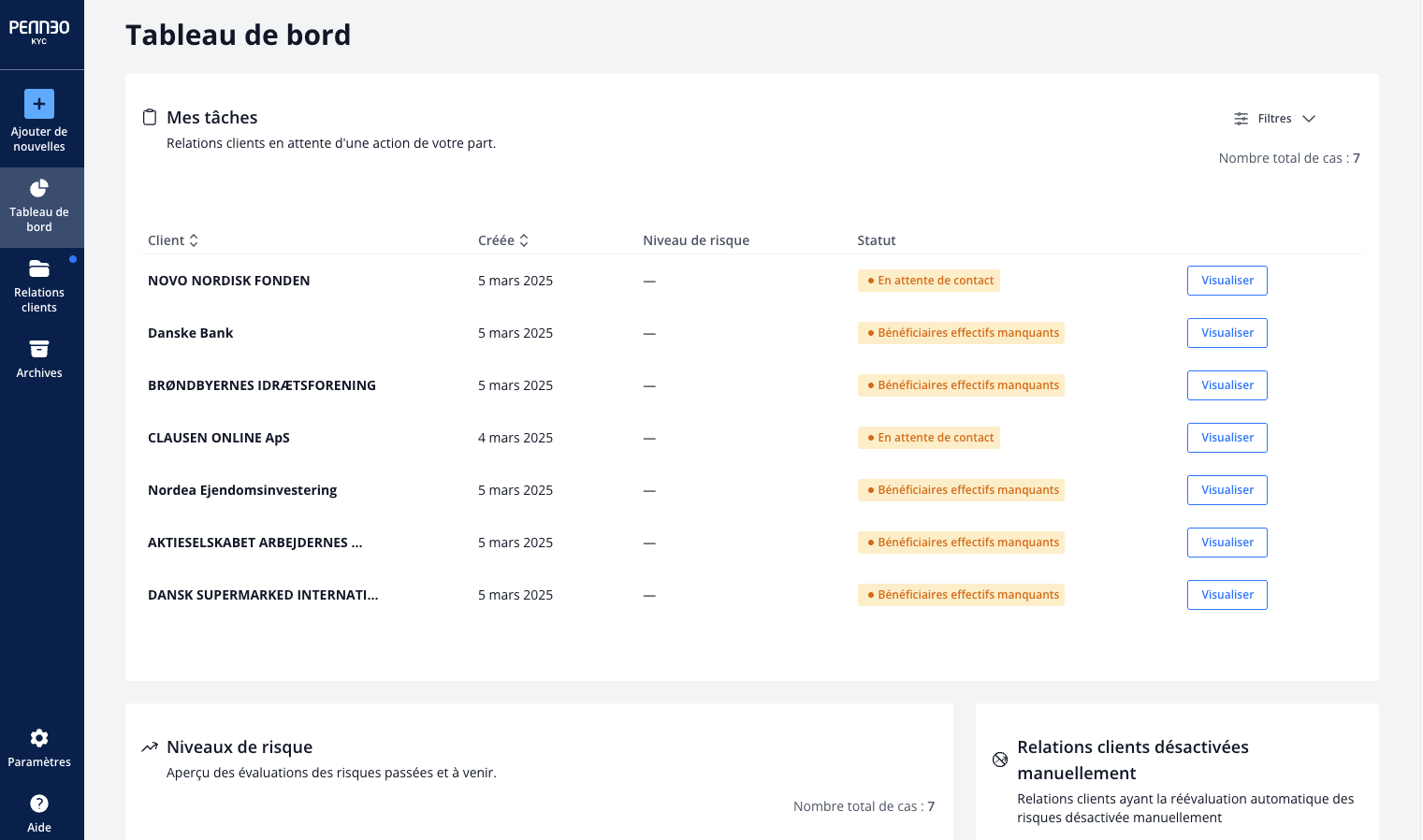Viewport: 1423px width, 840px height.
Task: Open the Filtres label
Action: point(1274,119)
